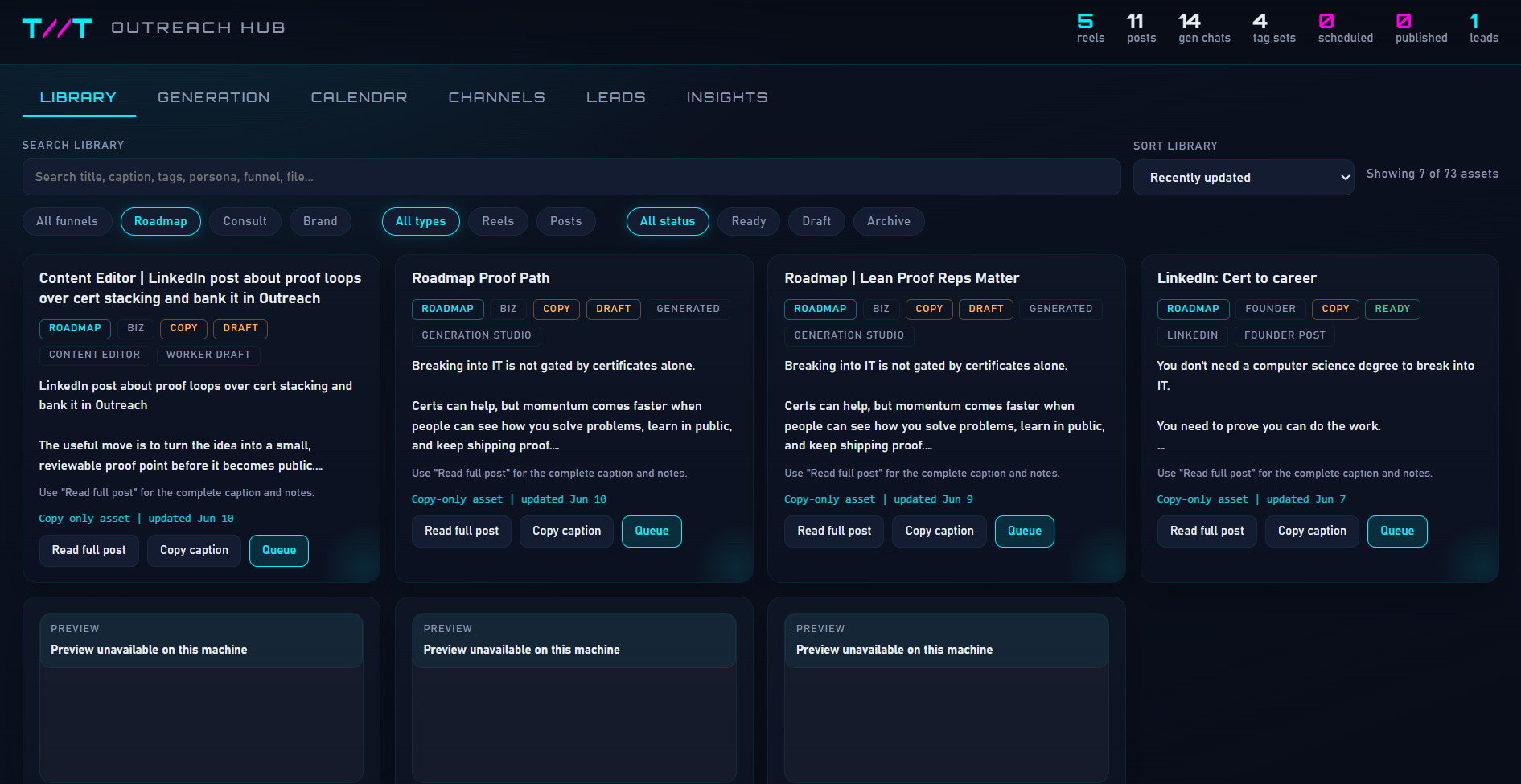The image size is (1521, 784).
Task: Click the FOUNDER POST tag
Action: [1285, 335]
